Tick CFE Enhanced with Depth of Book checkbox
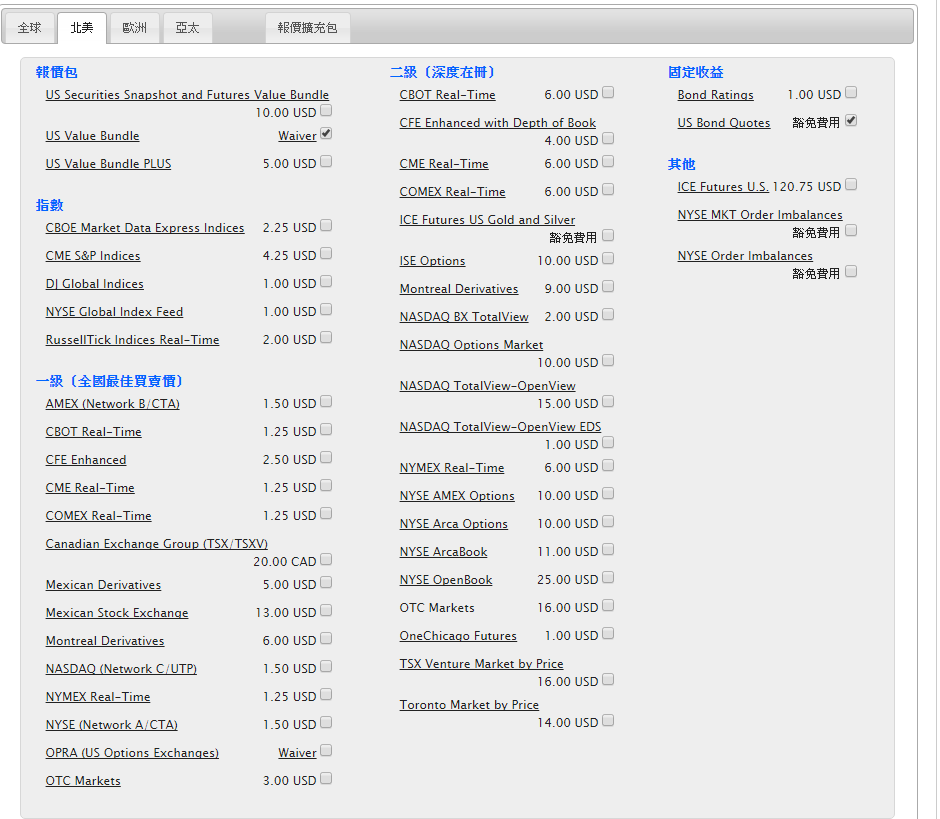The height and width of the screenshot is (819, 940). pyautogui.click(x=608, y=138)
